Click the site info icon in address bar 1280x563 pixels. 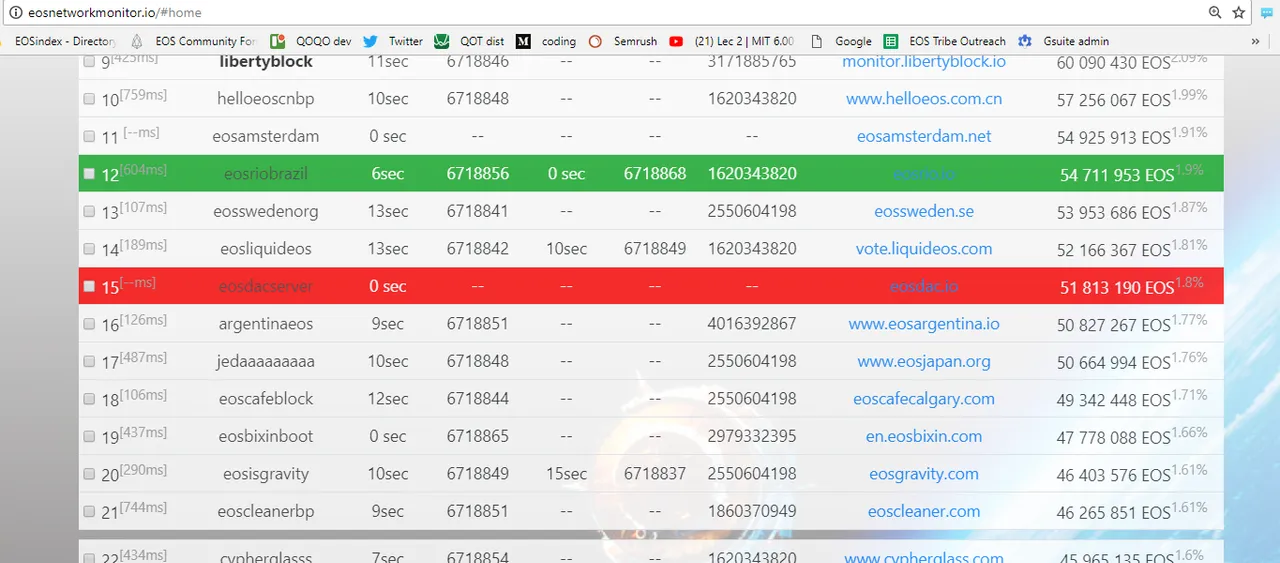pyautogui.click(x=16, y=12)
